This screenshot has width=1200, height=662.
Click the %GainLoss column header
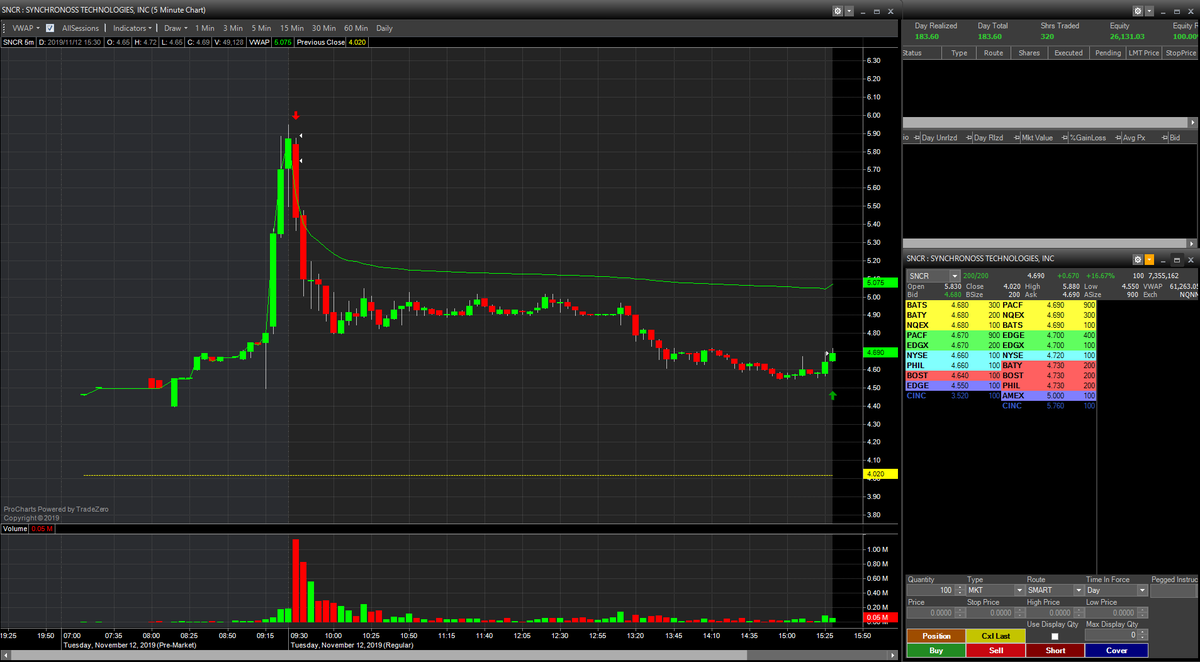click(x=1086, y=138)
